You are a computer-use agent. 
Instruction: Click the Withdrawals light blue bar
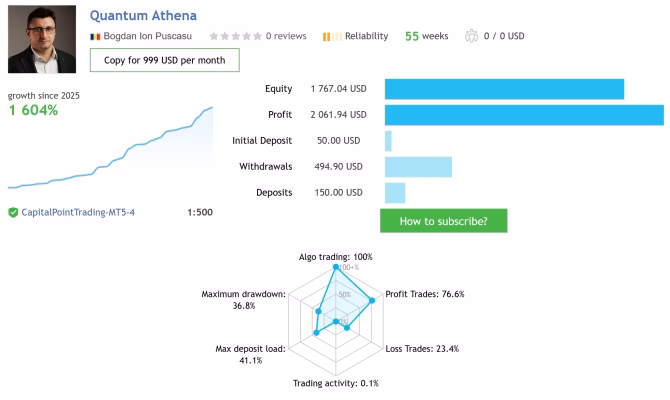[x=418, y=167]
